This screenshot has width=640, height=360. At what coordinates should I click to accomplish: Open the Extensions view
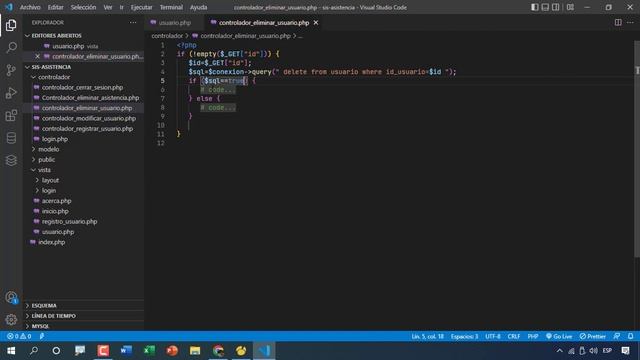[x=11, y=116]
